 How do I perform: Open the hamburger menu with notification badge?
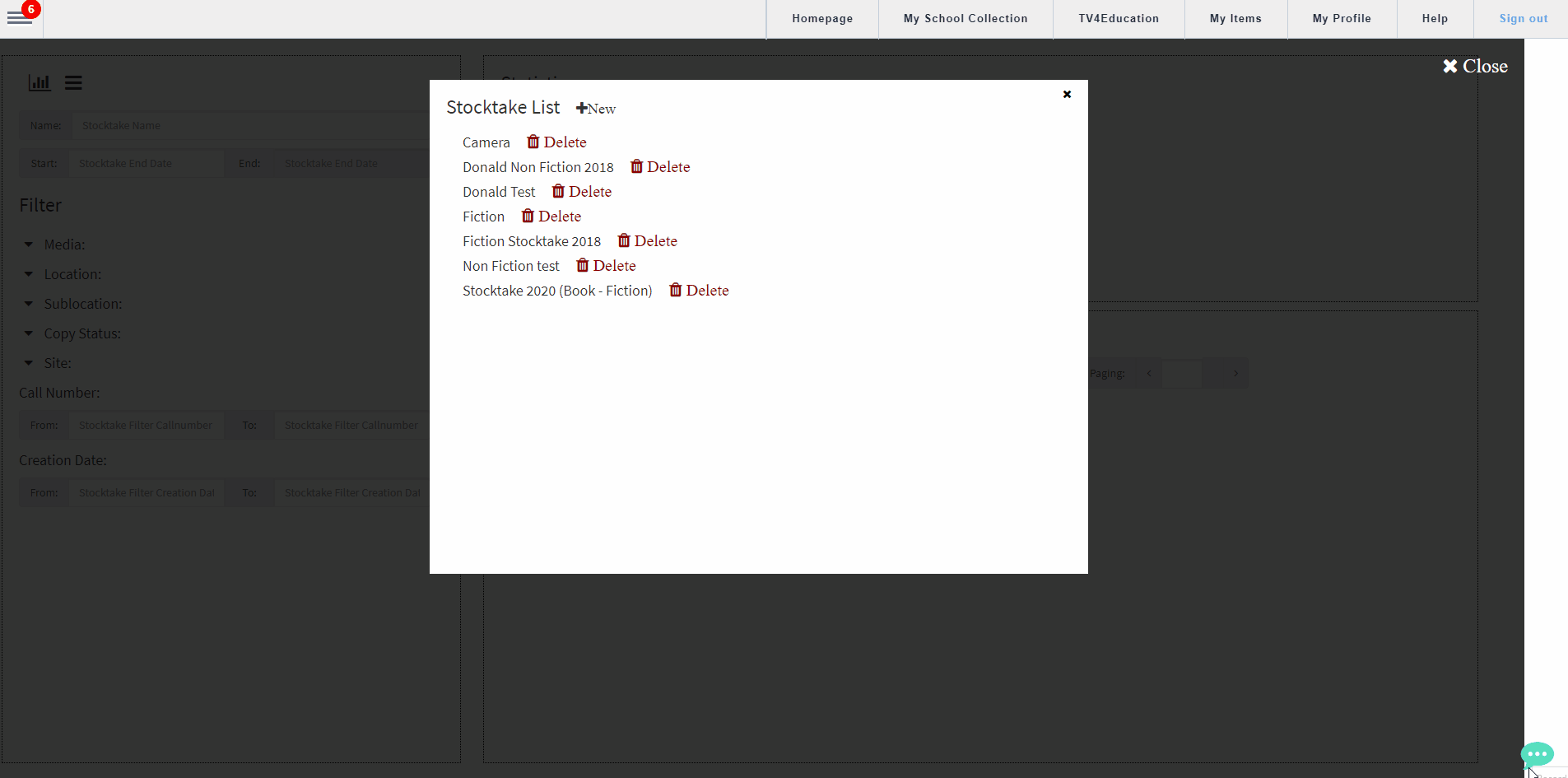pos(20,17)
